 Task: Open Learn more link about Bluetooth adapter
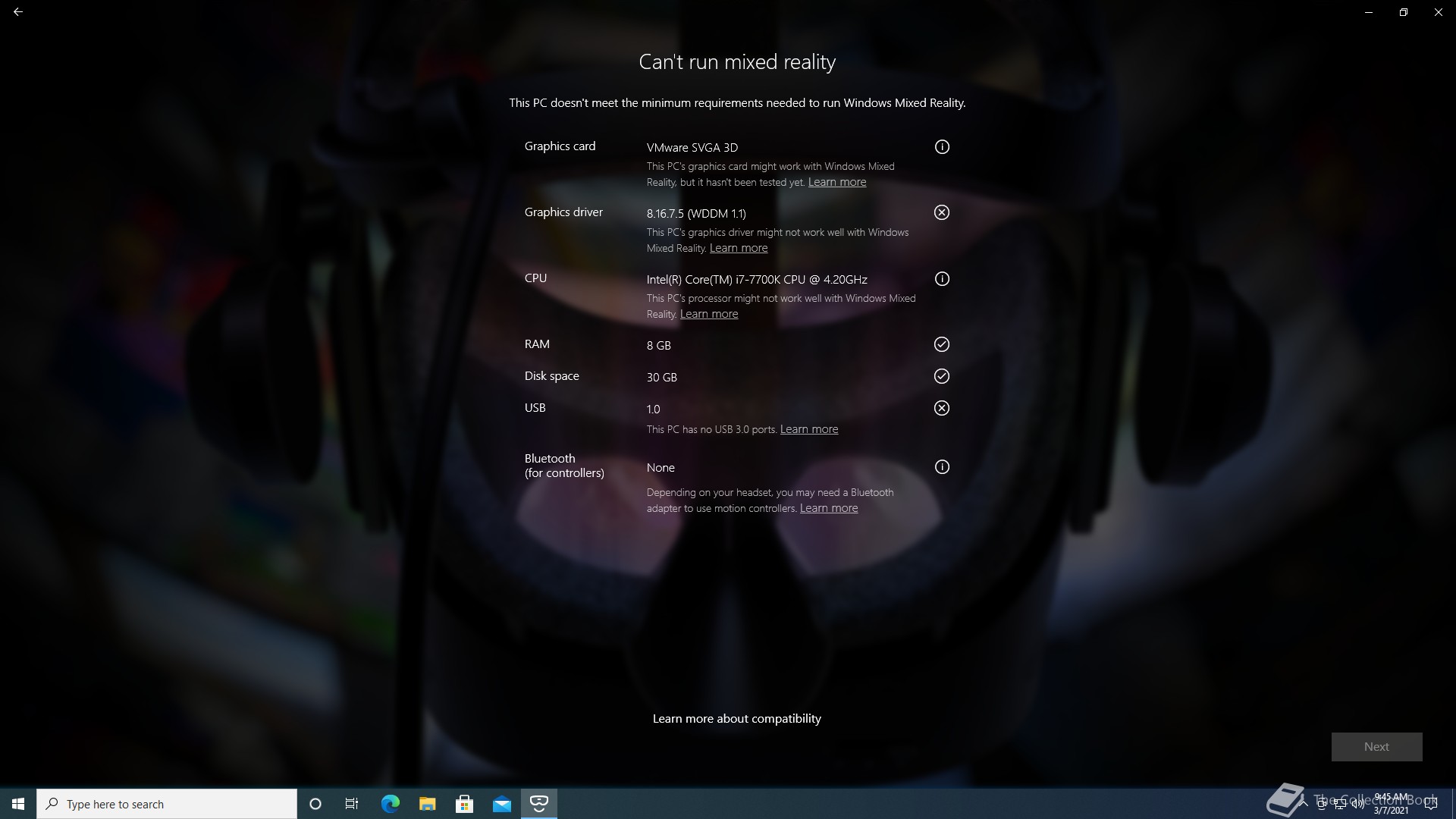829,508
